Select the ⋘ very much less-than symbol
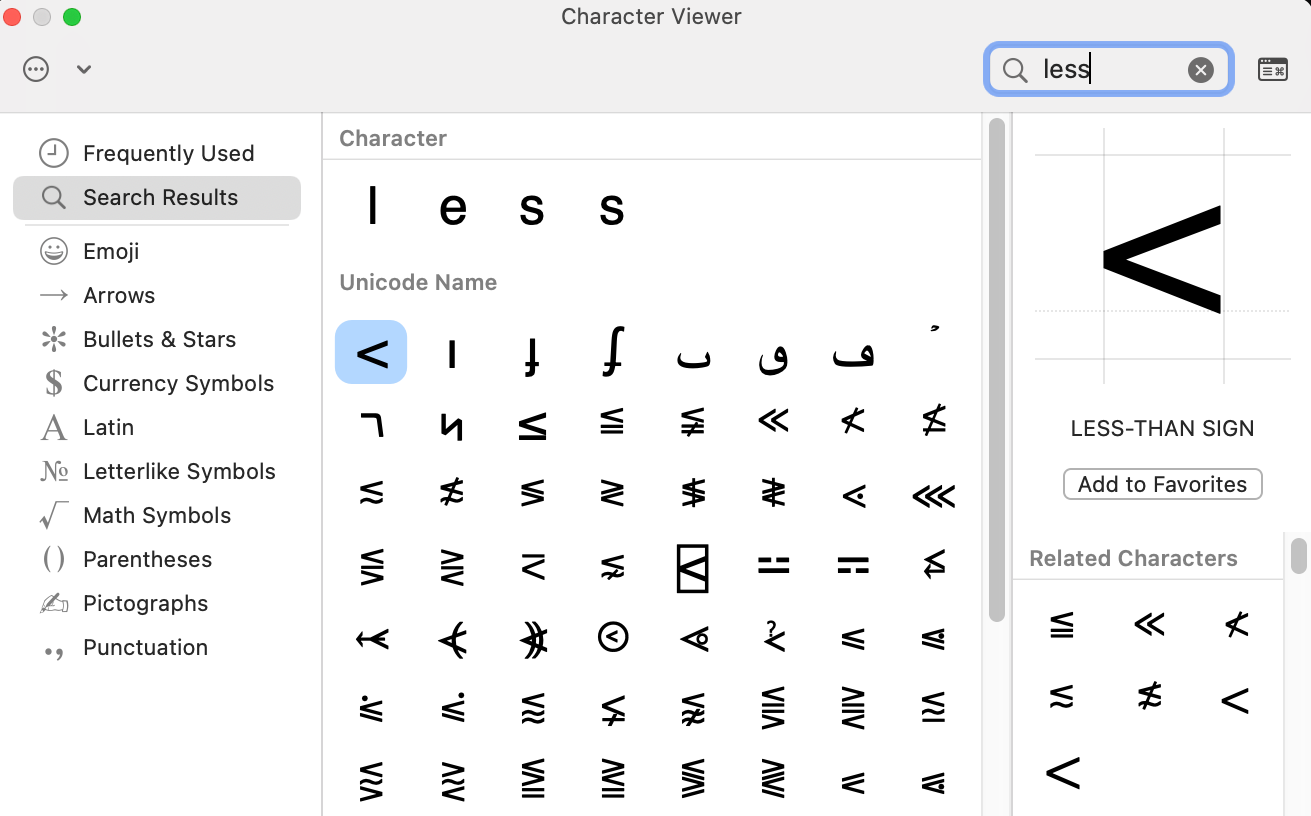The height and width of the screenshot is (816, 1311). [x=934, y=494]
